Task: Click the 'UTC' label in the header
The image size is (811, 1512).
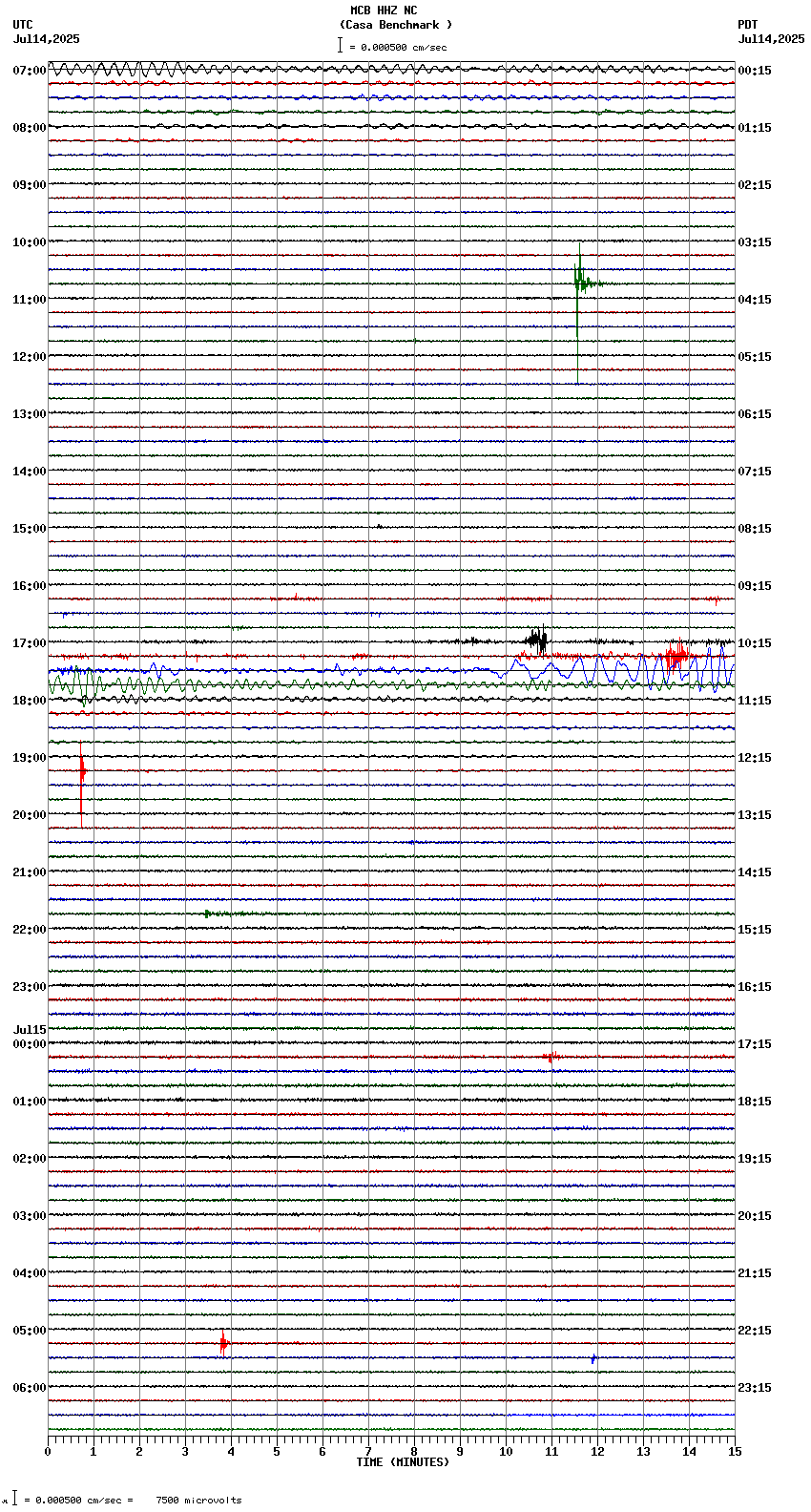Action: click(x=23, y=25)
